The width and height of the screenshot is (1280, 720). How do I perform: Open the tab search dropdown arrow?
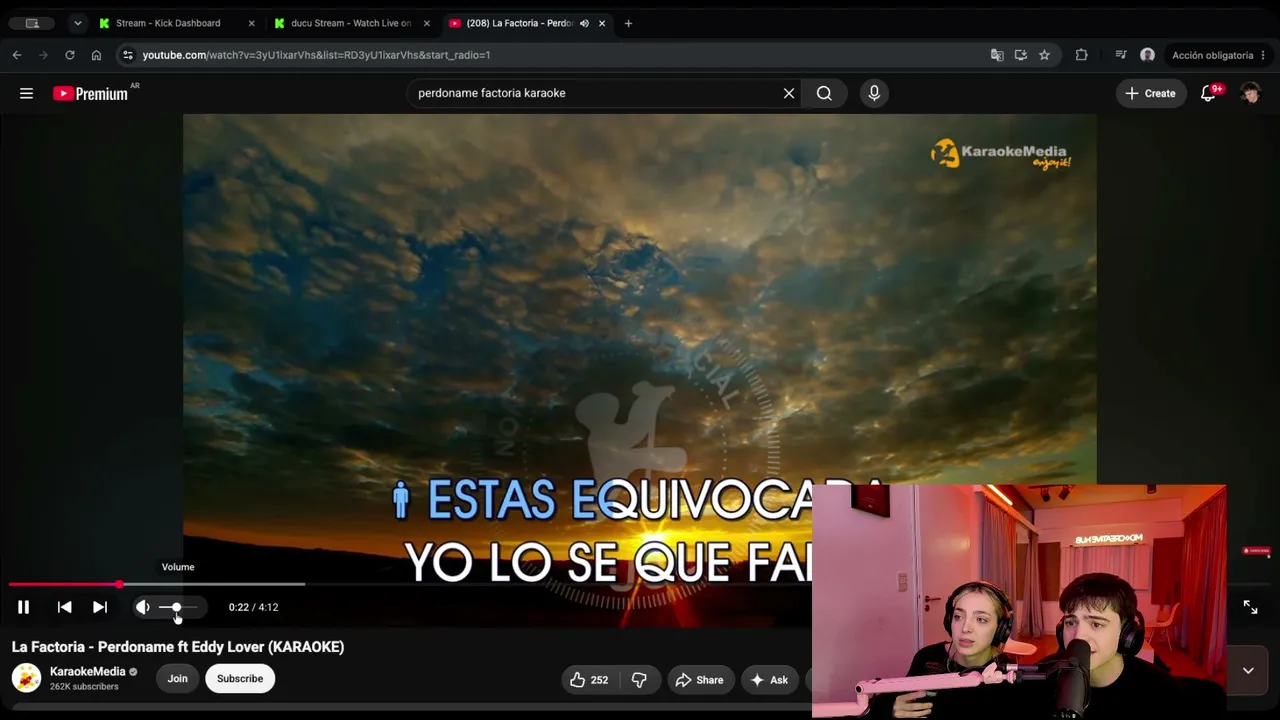click(77, 23)
